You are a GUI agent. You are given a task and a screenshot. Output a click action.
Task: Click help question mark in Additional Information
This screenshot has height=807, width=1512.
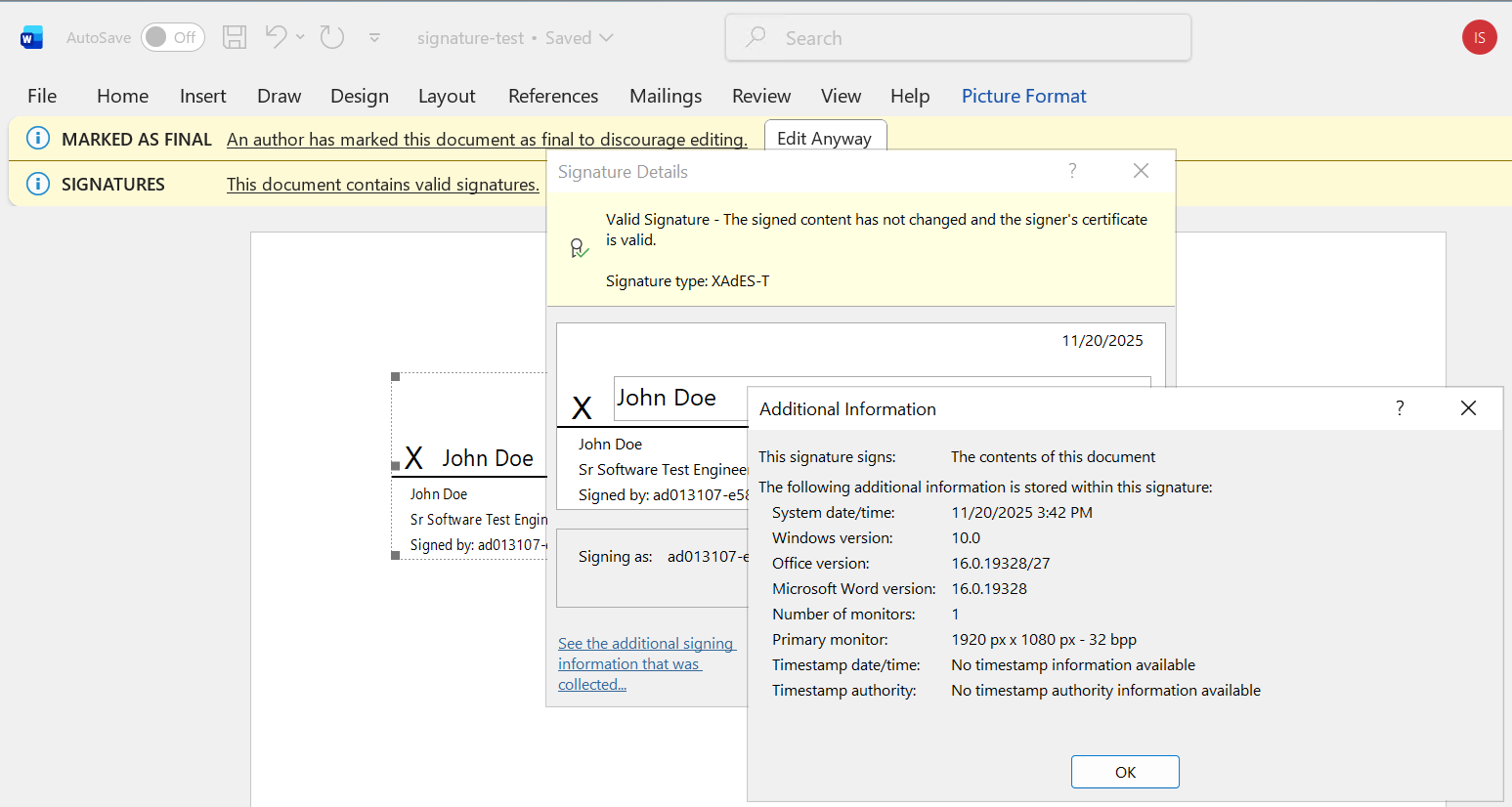1400,408
